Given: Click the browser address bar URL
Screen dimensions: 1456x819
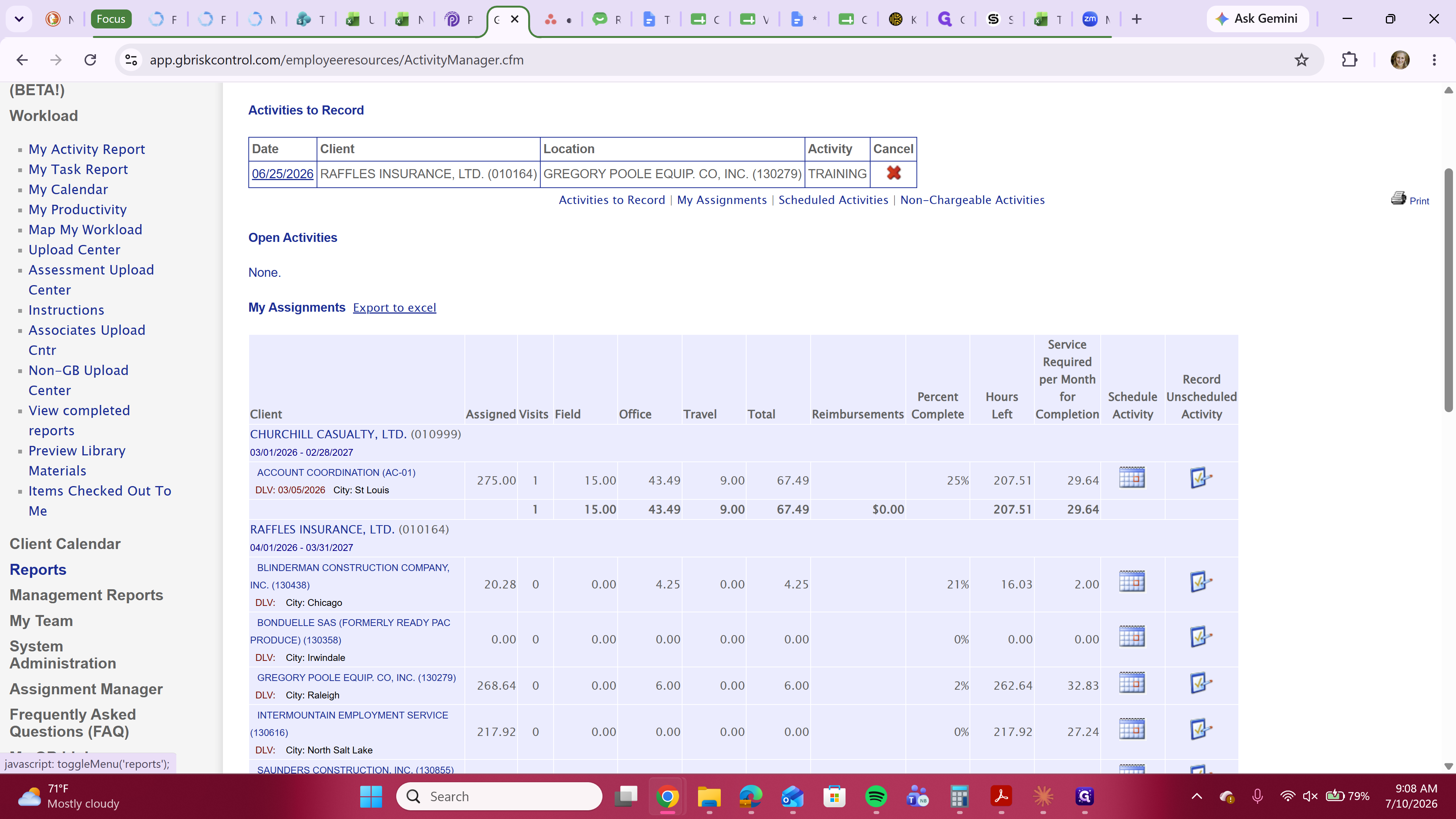Looking at the screenshot, I should pos(337,60).
